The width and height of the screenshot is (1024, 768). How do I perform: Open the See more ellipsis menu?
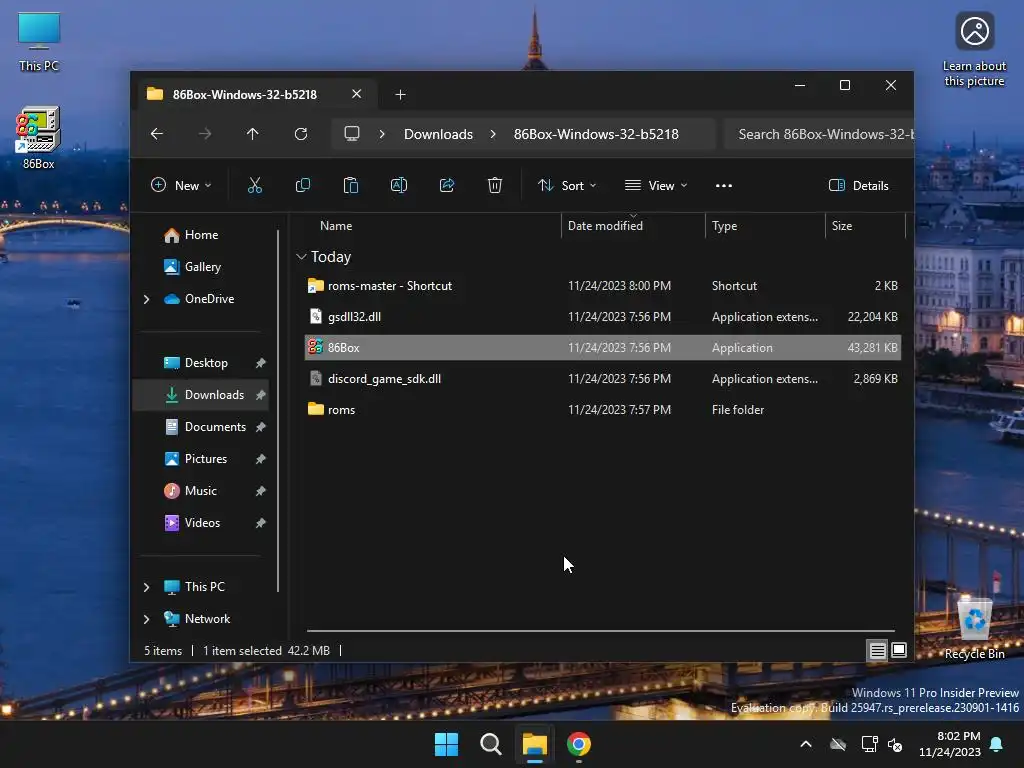(x=724, y=185)
